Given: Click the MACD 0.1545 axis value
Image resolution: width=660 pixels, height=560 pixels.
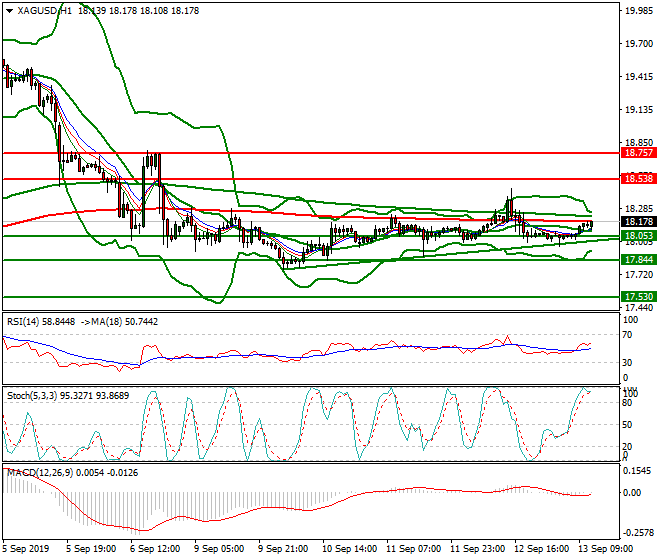Looking at the screenshot, I should 636,471.
